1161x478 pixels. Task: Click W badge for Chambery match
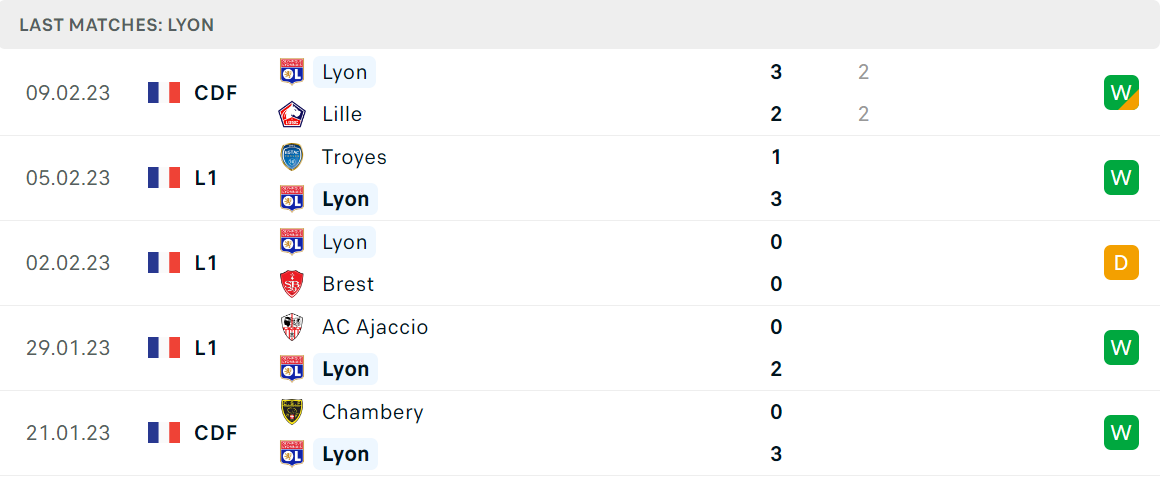click(x=1121, y=433)
